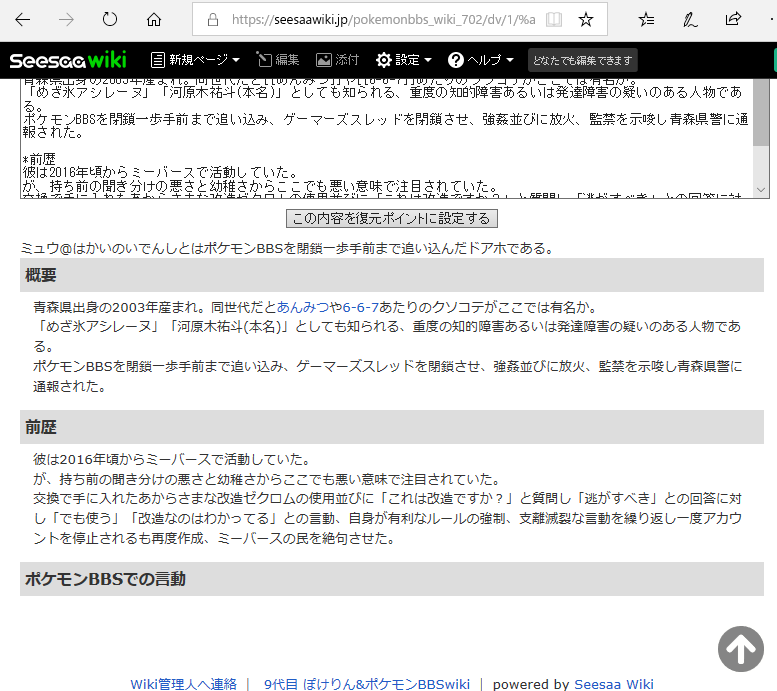Click the 編集 edit pencil icon
This screenshot has height=691, width=777.
pyautogui.click(x=264, y=60)
